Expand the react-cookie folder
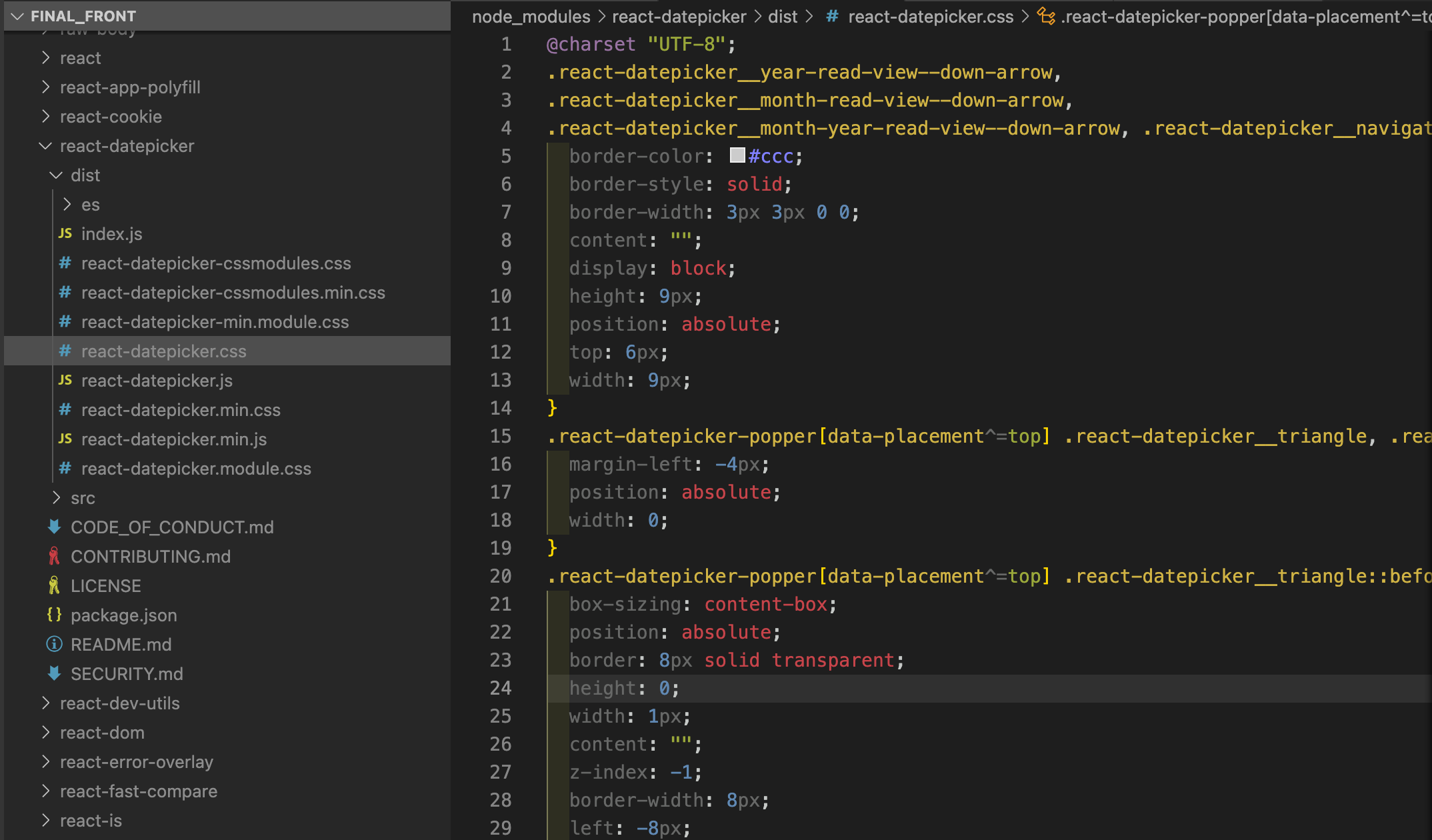 (x=45, y=116)
